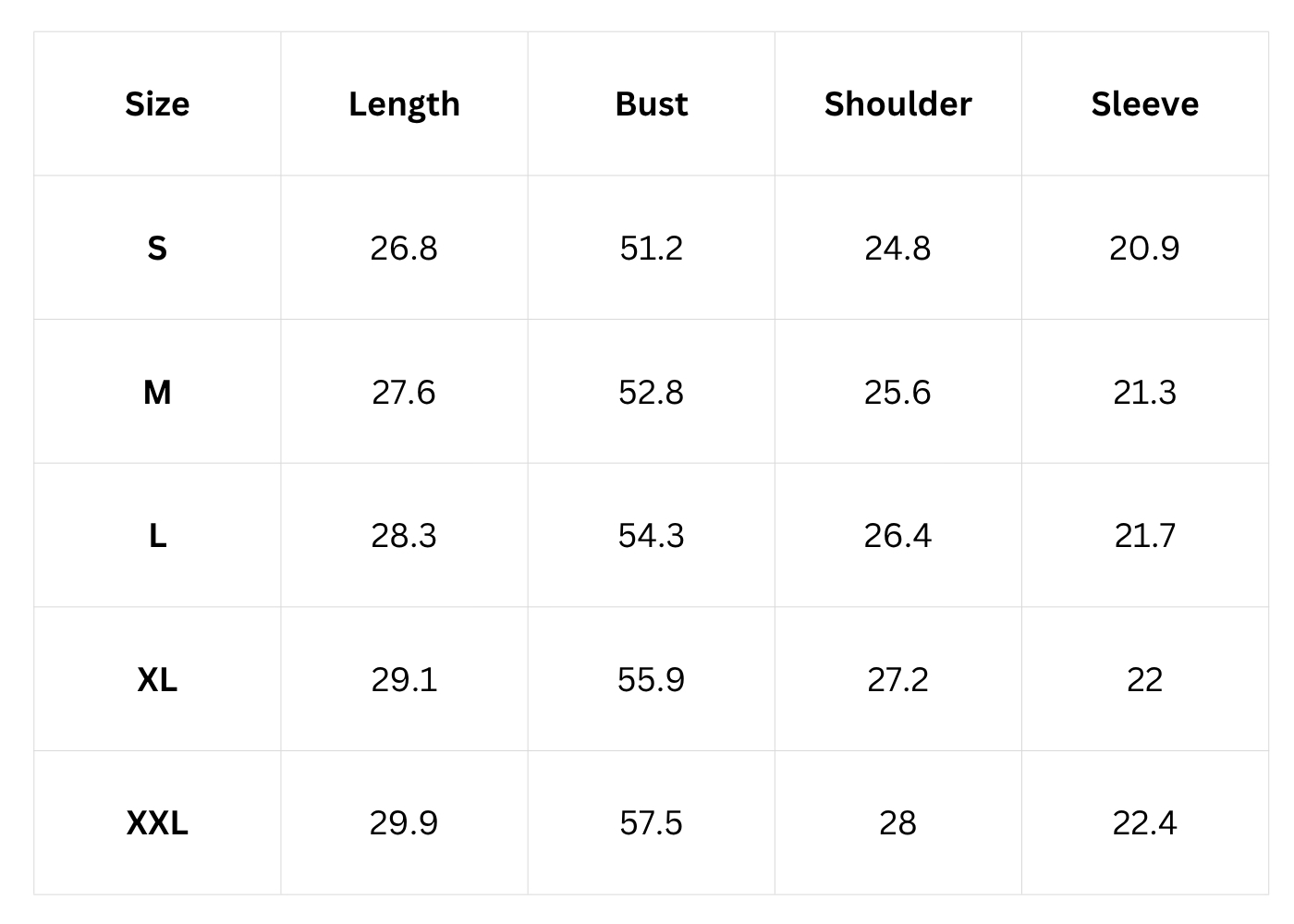Screen dimensions: 1294x924
Task: Select the 29.1 length value for XL
Action: [404, 679]
